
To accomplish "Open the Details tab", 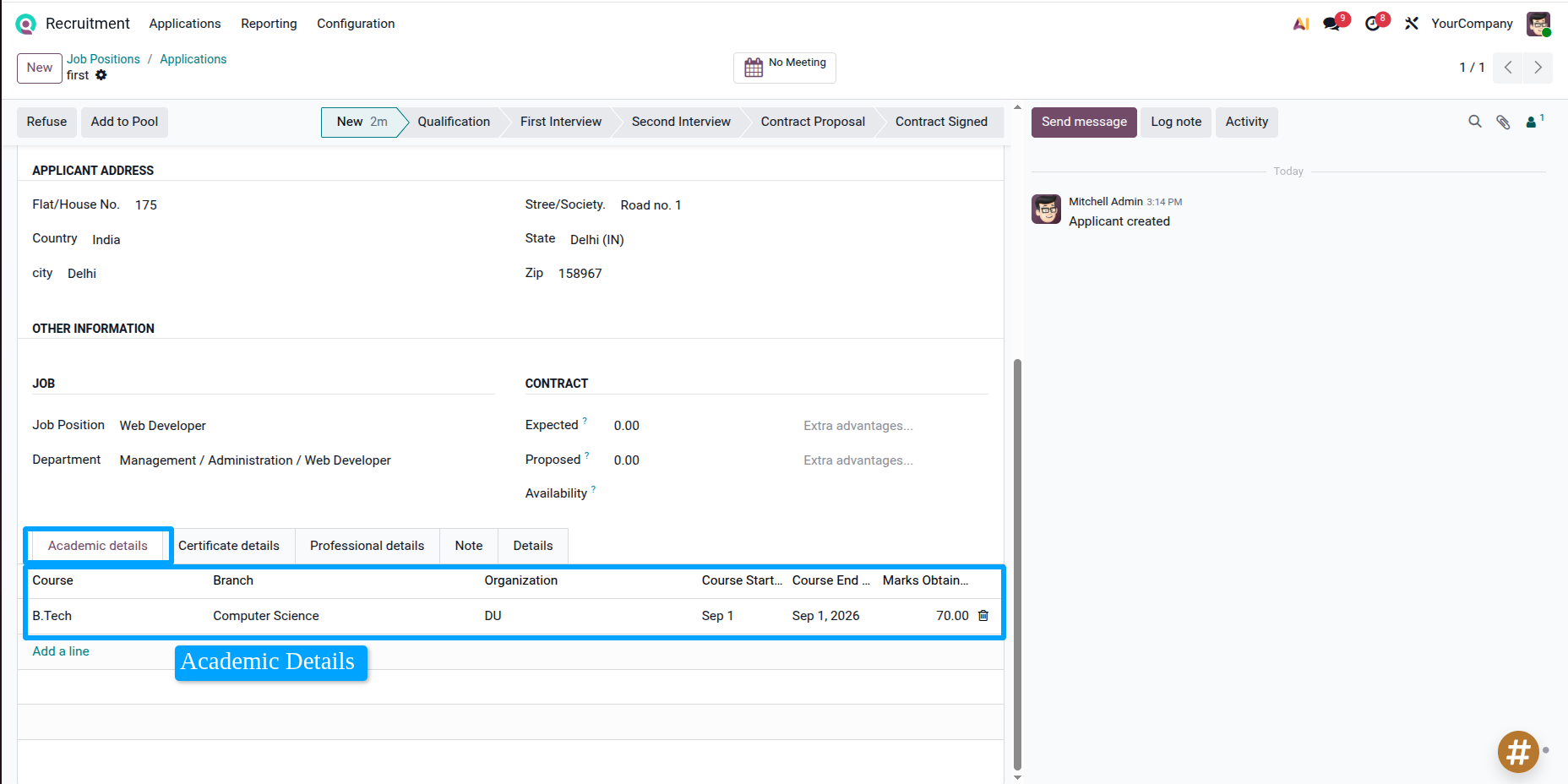I will [533, 546].
